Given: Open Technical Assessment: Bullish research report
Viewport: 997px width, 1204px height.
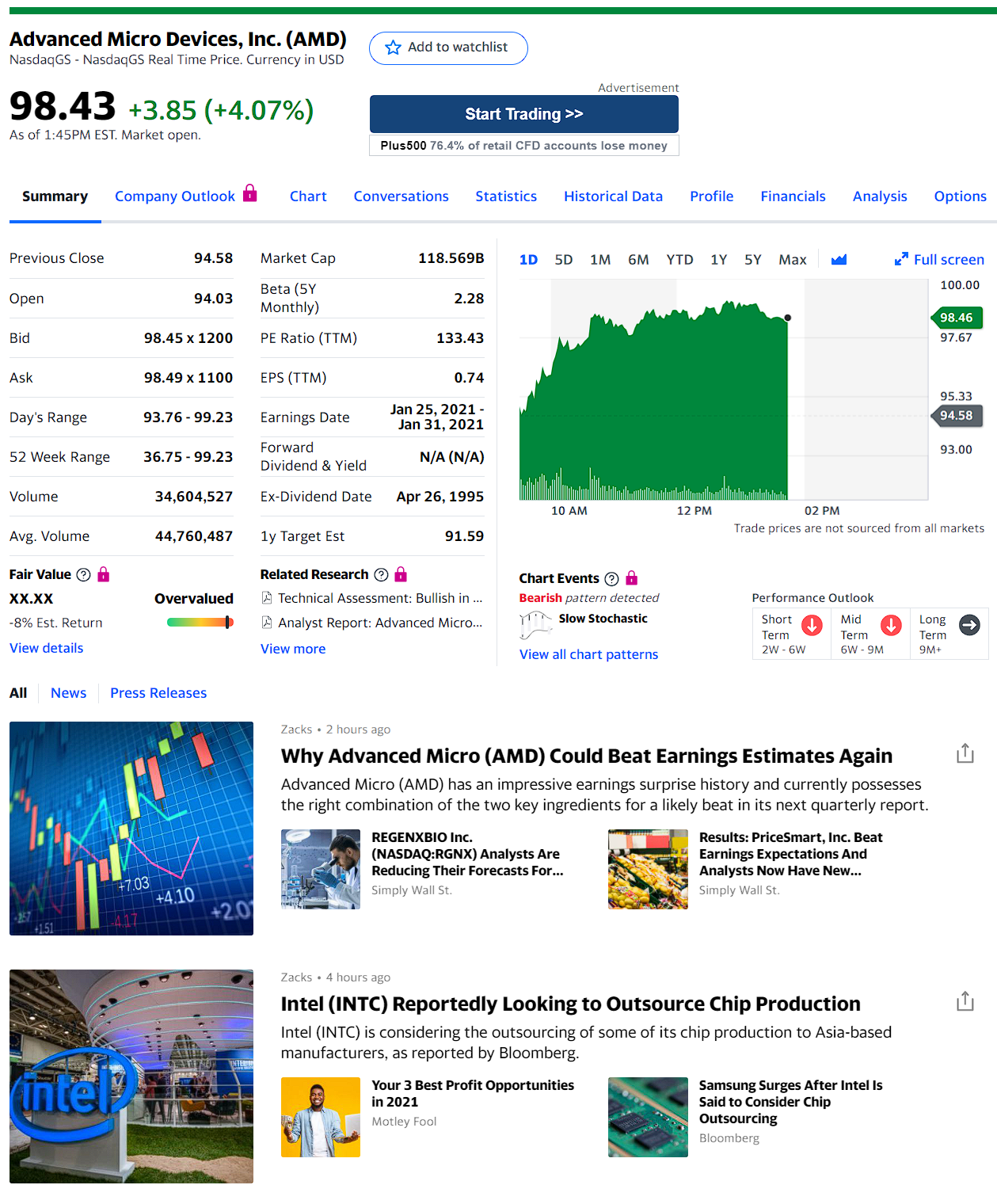Looking at the screenshot, I should tap(380, 598).
